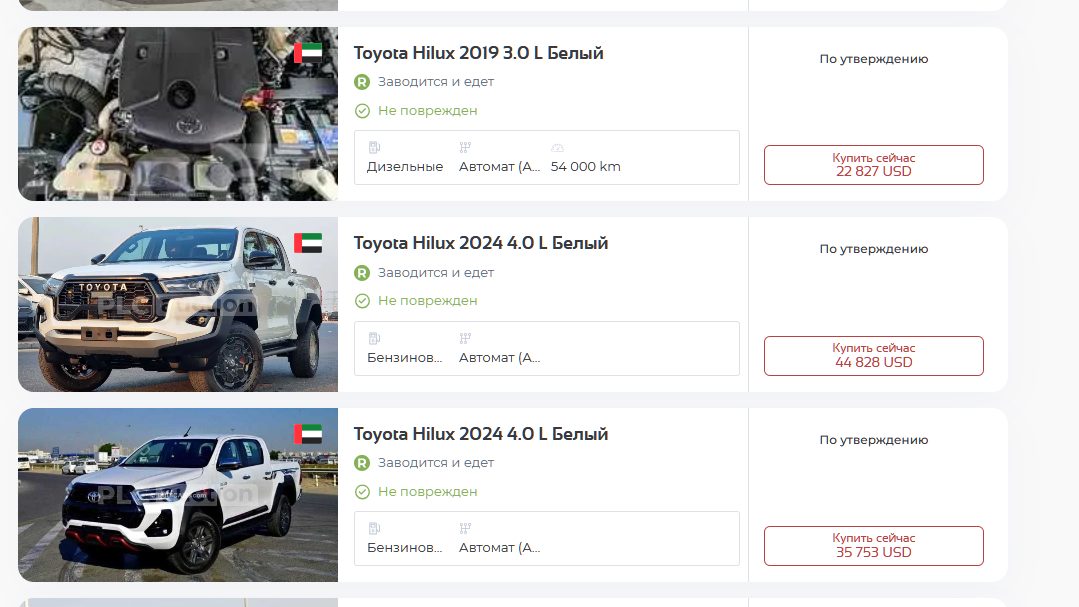Open the engine bay photo of the Hilux 2019
1079x607 pixels.
point(178,114)
